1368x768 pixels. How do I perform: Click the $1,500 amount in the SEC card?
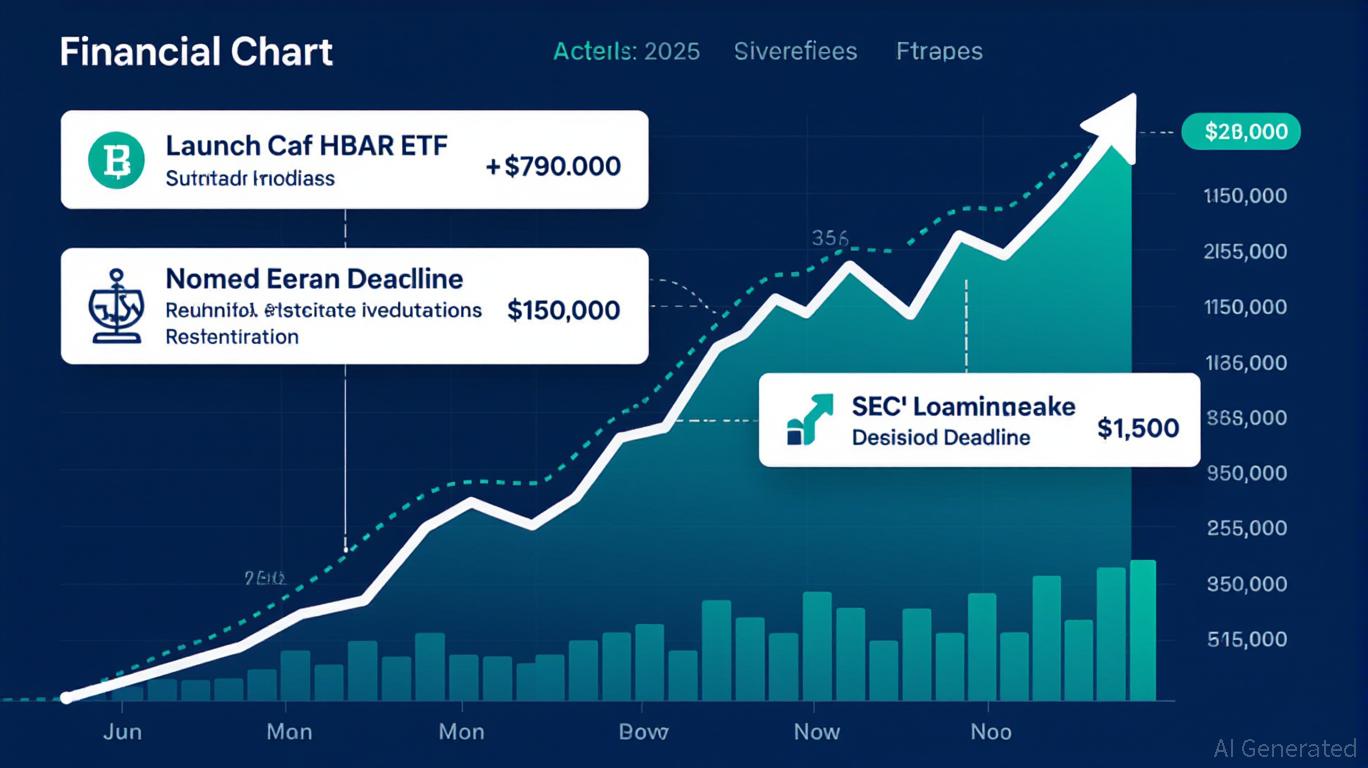(1137, 429)
